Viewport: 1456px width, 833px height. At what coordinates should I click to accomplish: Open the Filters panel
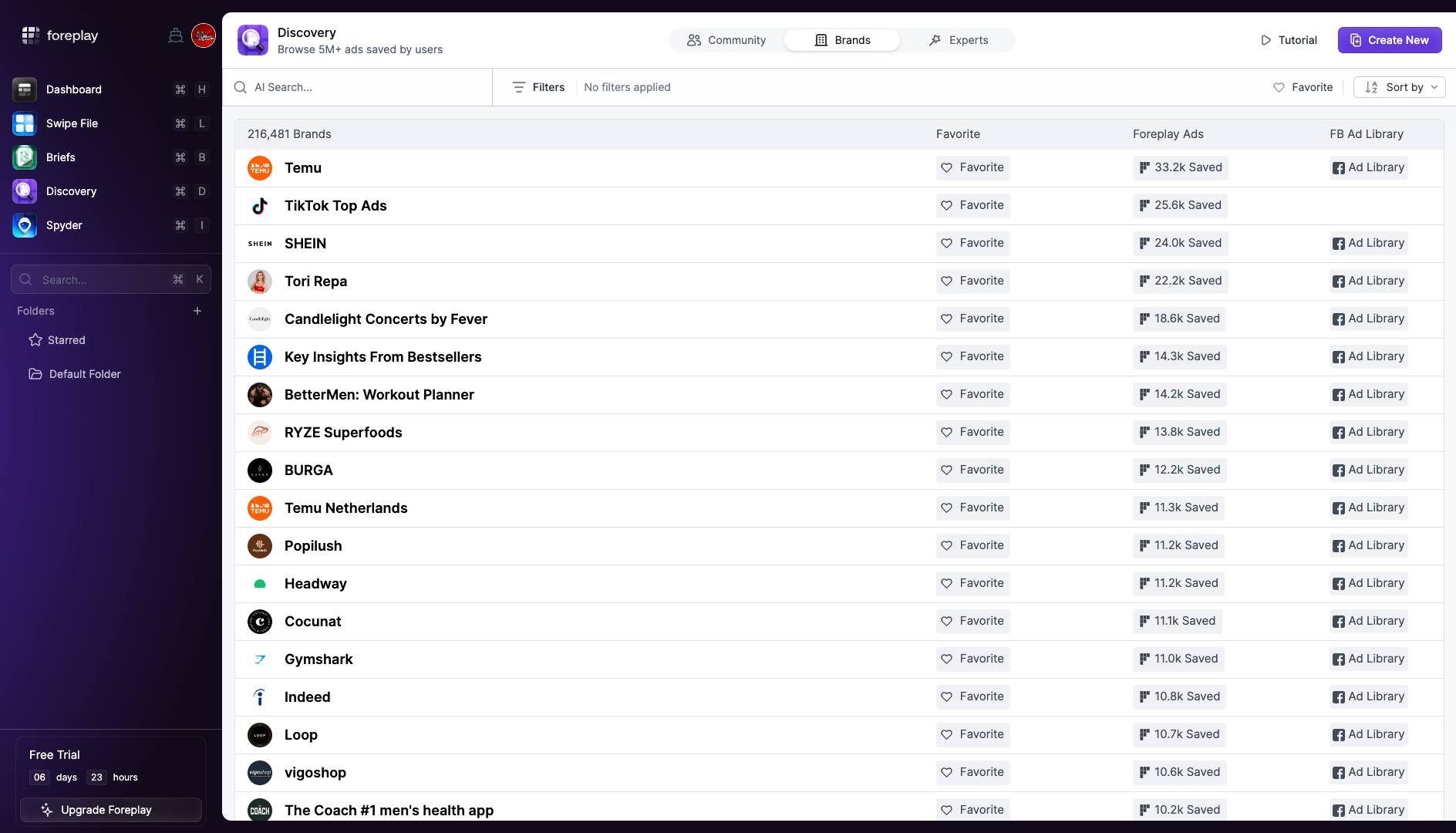pos(538,87)
